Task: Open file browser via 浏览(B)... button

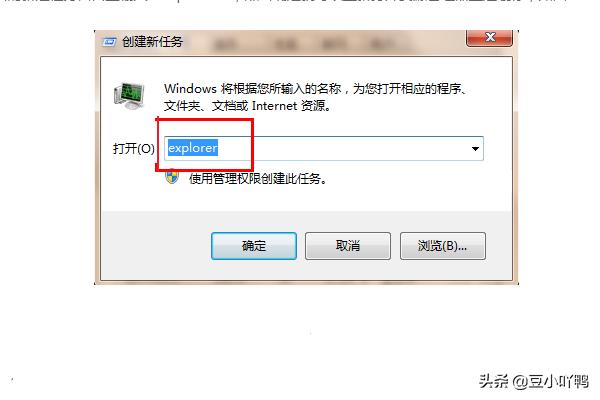Action: tap(443, 246)
